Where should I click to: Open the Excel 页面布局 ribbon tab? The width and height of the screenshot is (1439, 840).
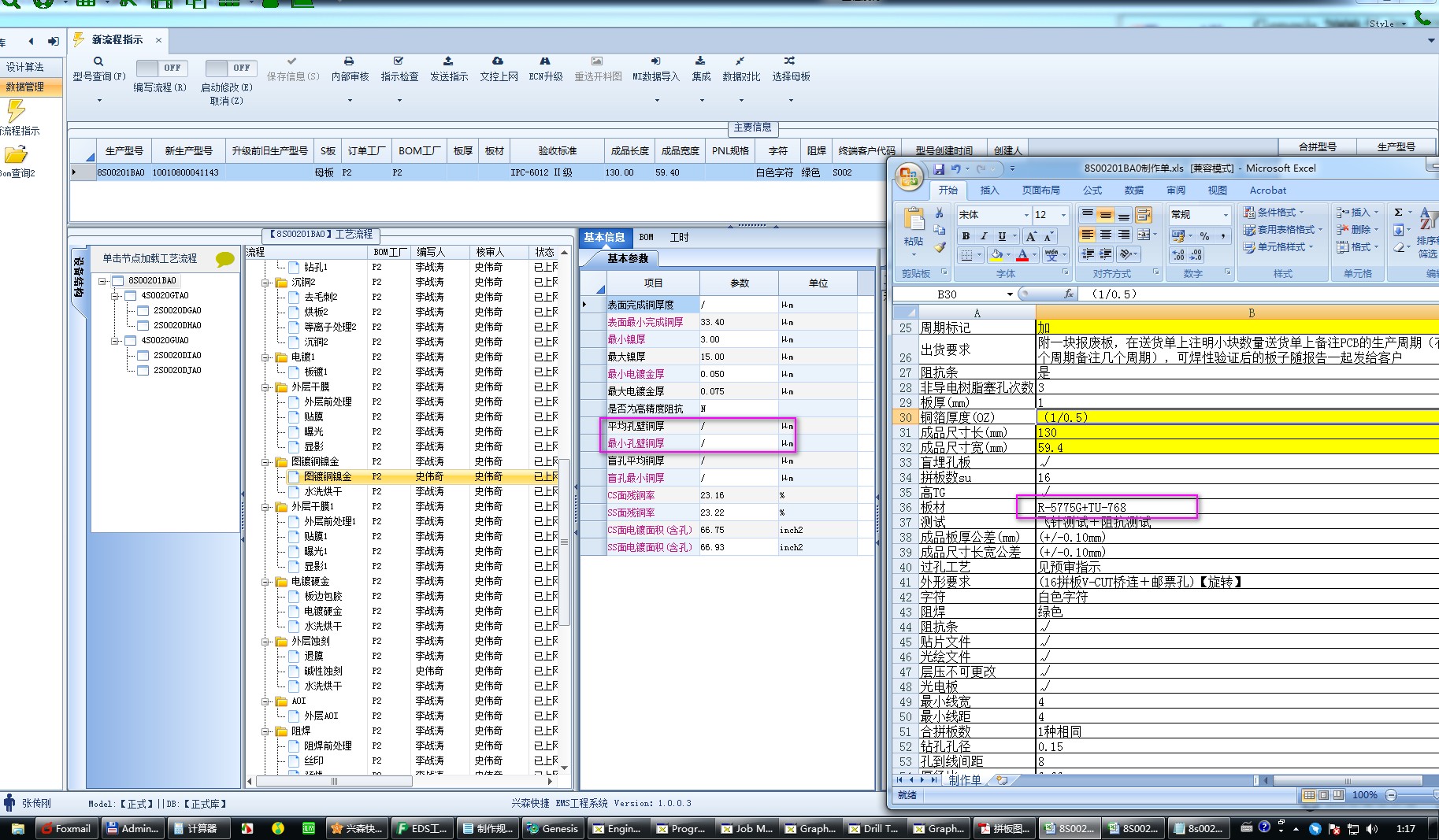coord(1040,191)
